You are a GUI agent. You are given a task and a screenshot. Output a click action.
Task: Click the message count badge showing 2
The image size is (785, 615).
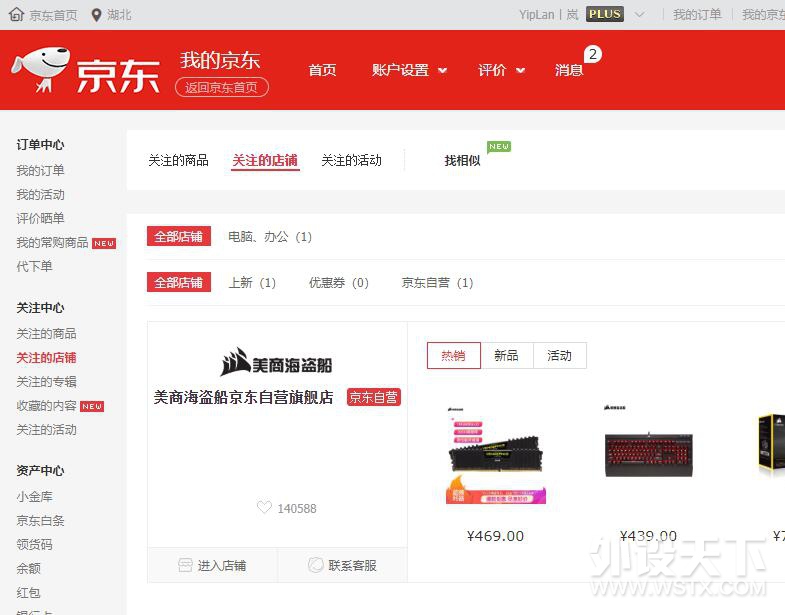(x=593, y=54)
